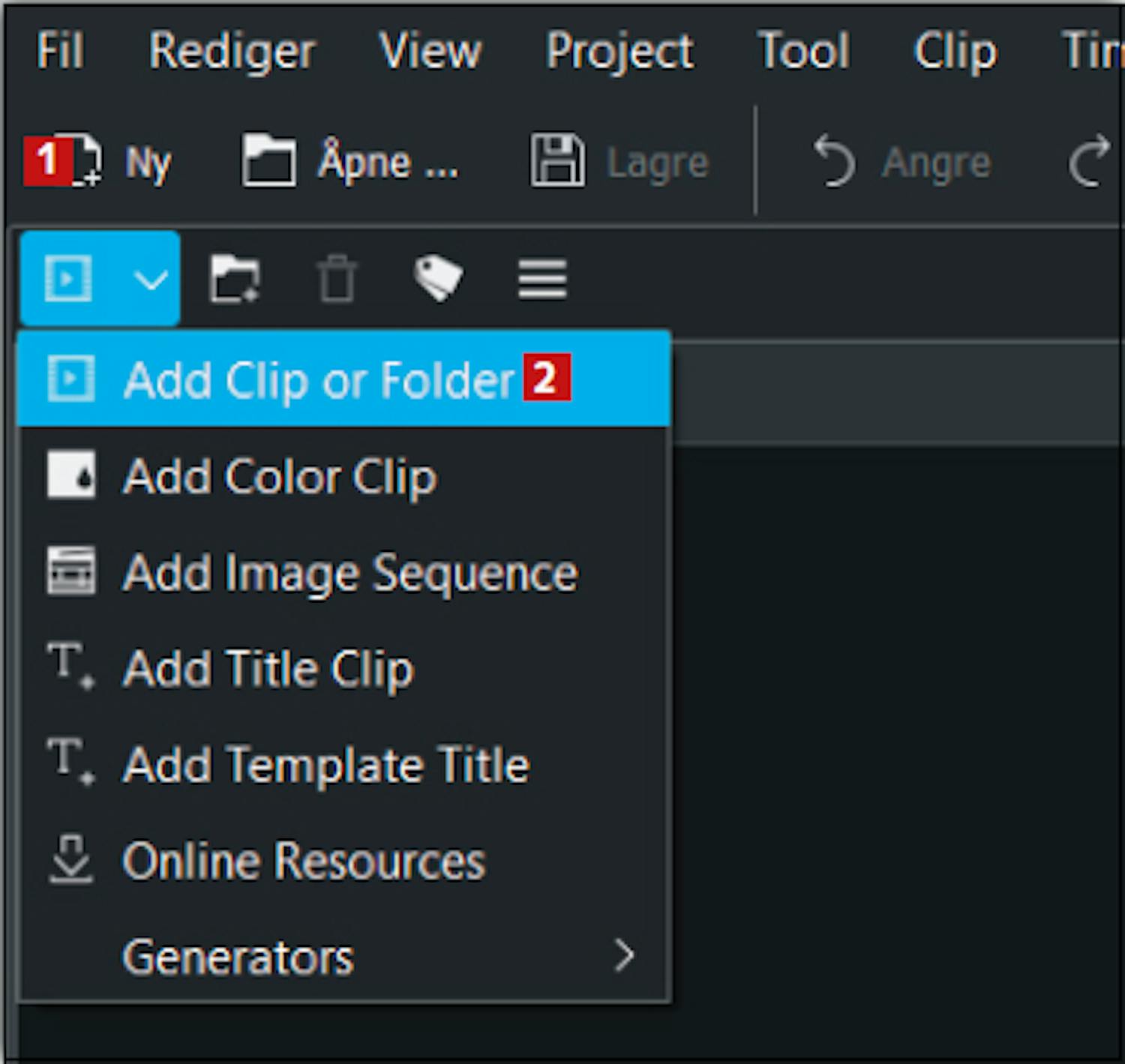The width and height of the screenshot is (1125, 1064).
Task: Choose Add Image Sequence
Action: pyautogui.click(x=350, y=573)
